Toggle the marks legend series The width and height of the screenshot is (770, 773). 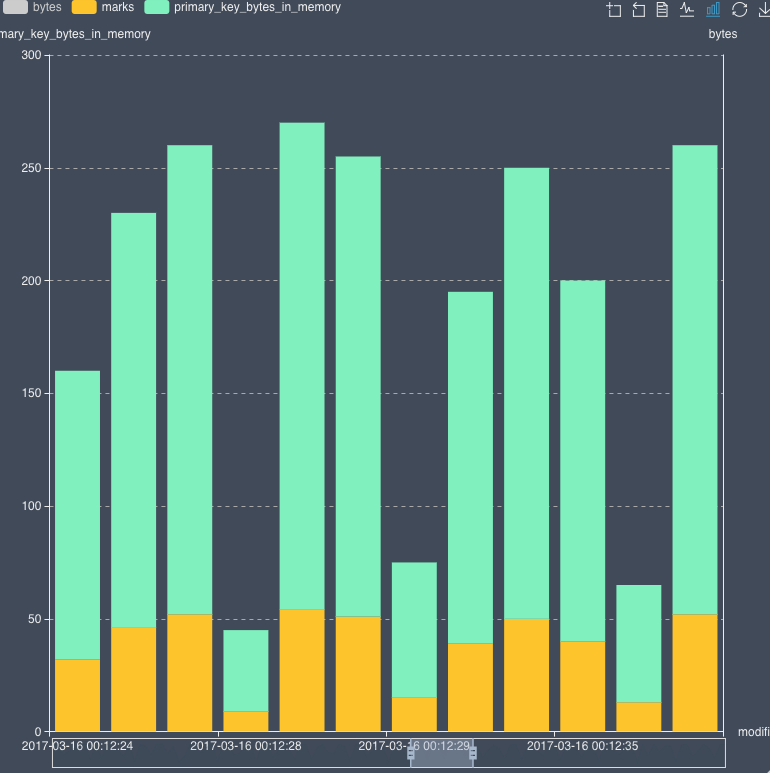[118, 7]
